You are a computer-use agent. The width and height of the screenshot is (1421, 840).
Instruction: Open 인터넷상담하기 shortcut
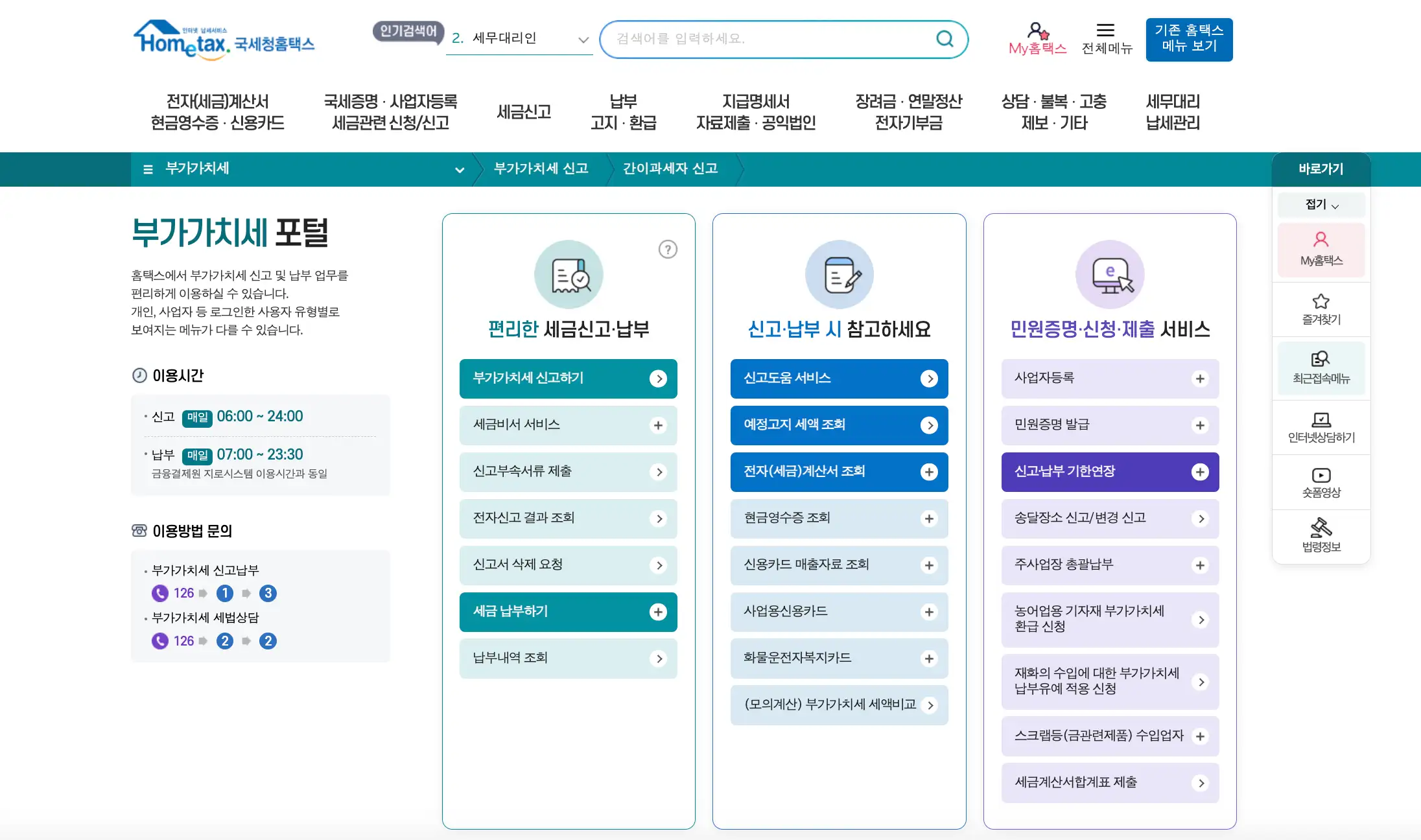tap(1321, 428)
